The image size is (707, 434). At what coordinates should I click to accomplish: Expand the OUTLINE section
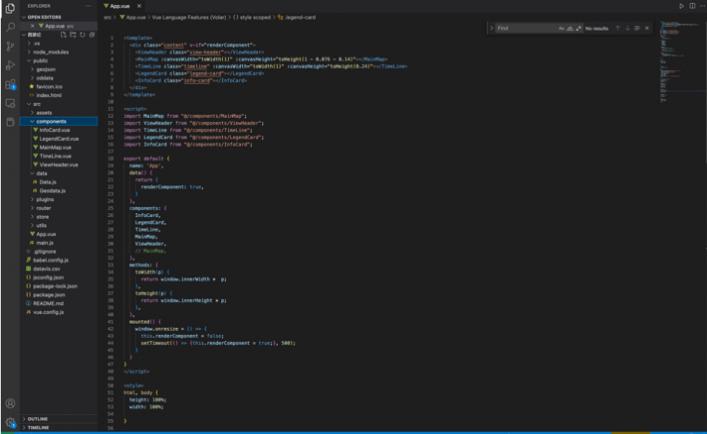(38, 418)
